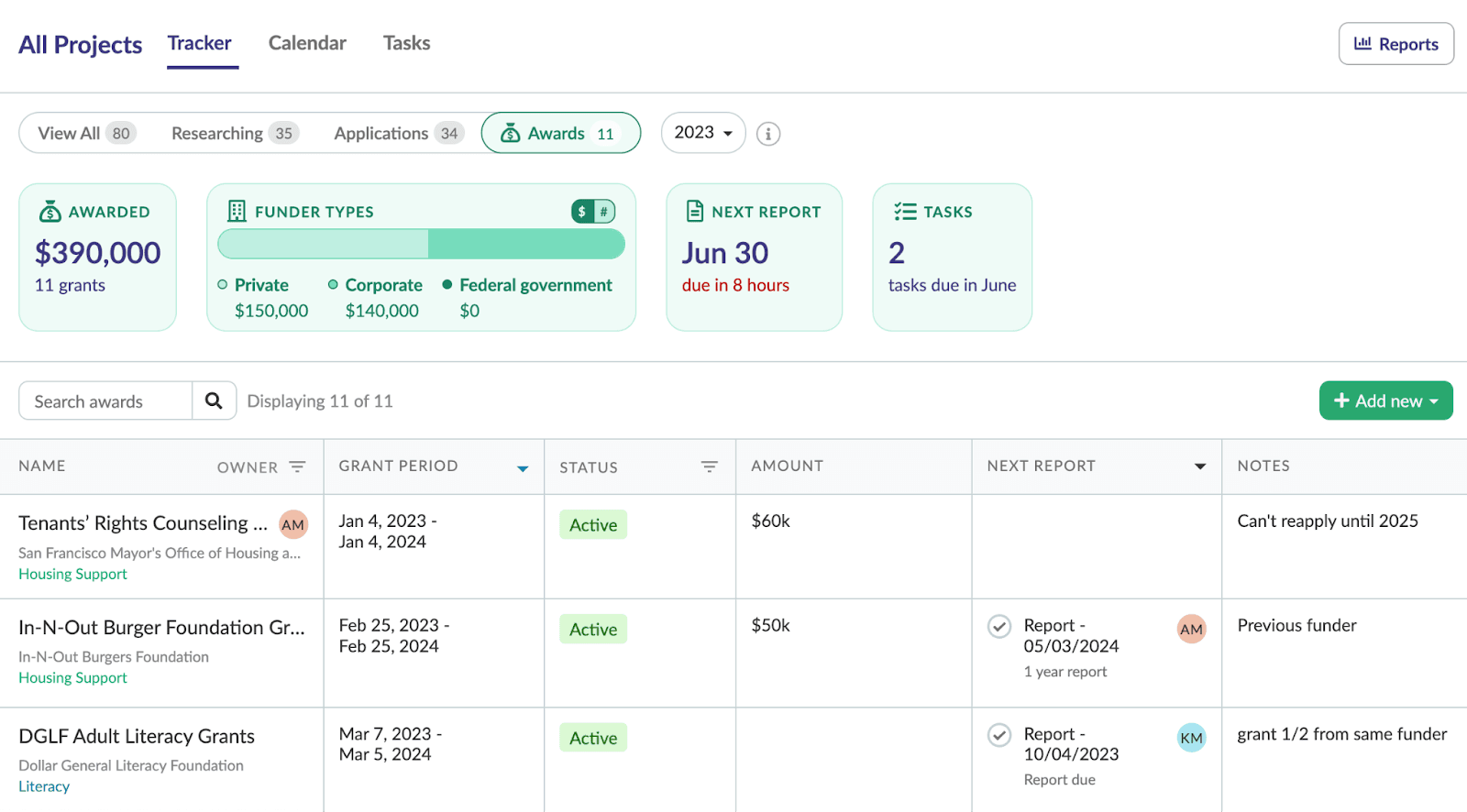Screen dimensions: 1467x812
Task: Open DGLF Adult Literacy Grants
Action: (x=137, y=736)
